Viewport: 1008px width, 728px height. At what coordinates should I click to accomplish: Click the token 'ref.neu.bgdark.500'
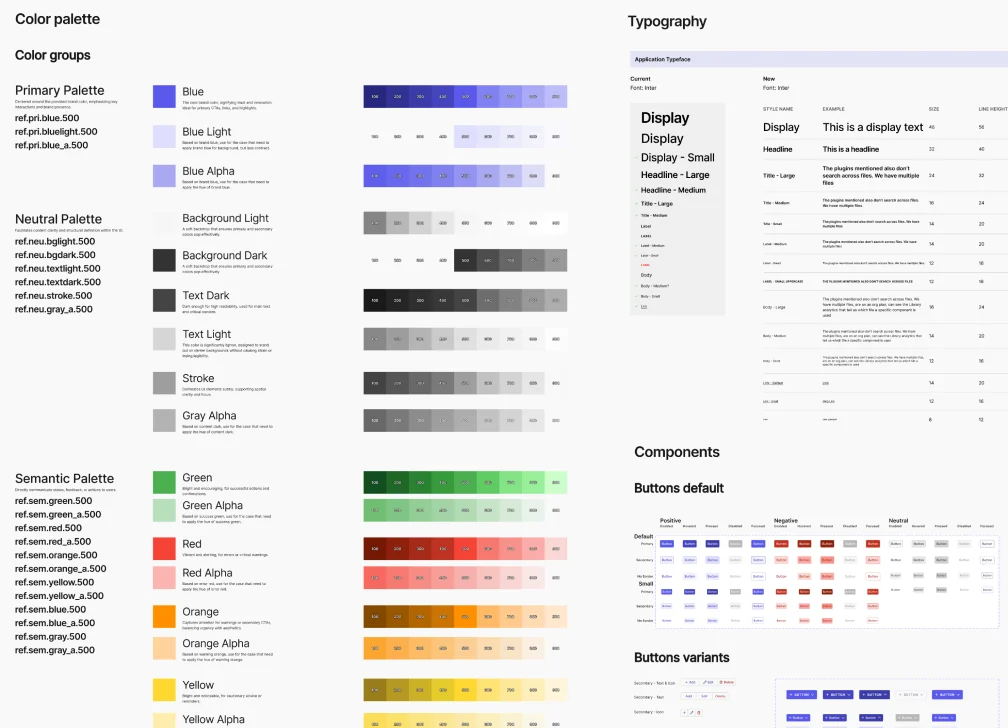(55, 255)
